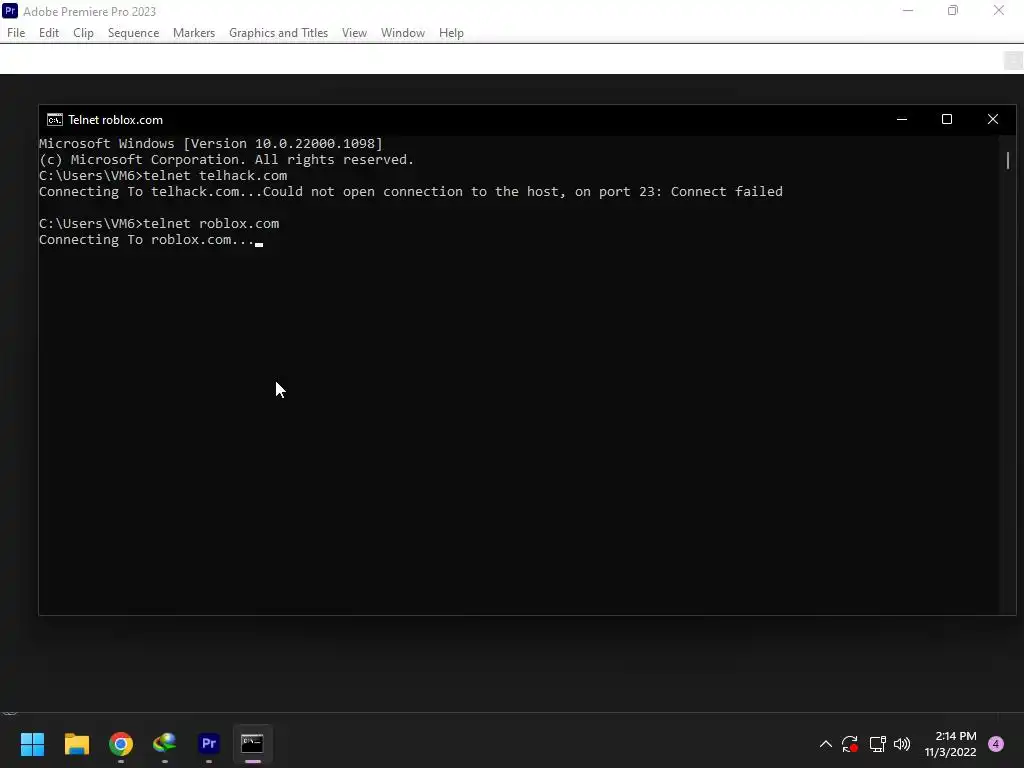Screen dimensions: 1024x768
Task: Open the Sequence menu
Action: (x=133, y=33)
